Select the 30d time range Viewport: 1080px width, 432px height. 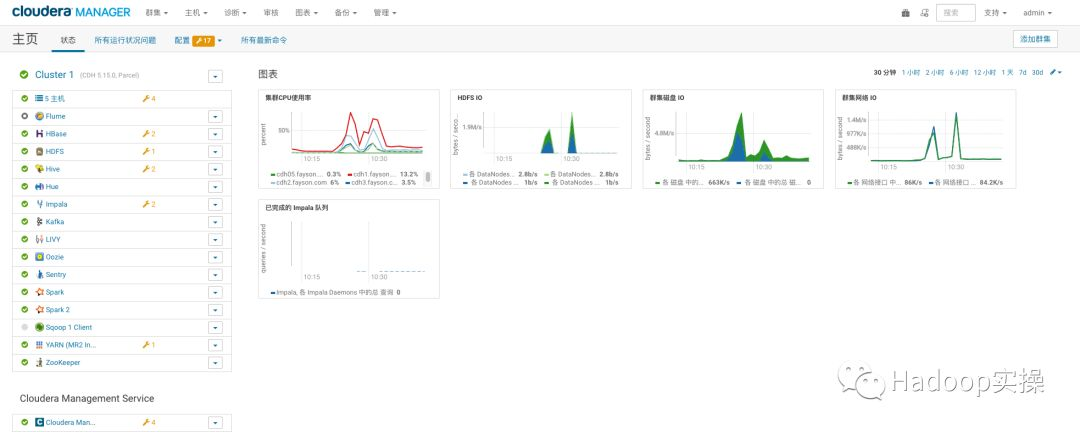click(x=1037, y=72)
